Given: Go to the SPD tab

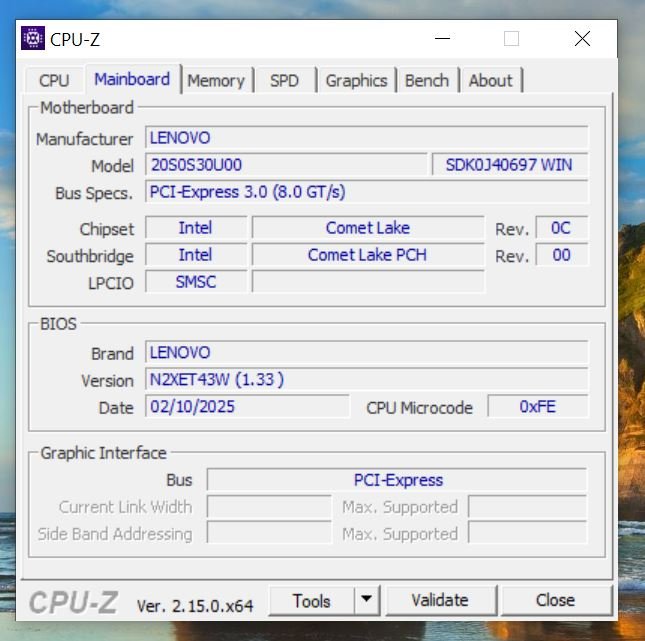Looking at the screenshot, I should point(284,80).
